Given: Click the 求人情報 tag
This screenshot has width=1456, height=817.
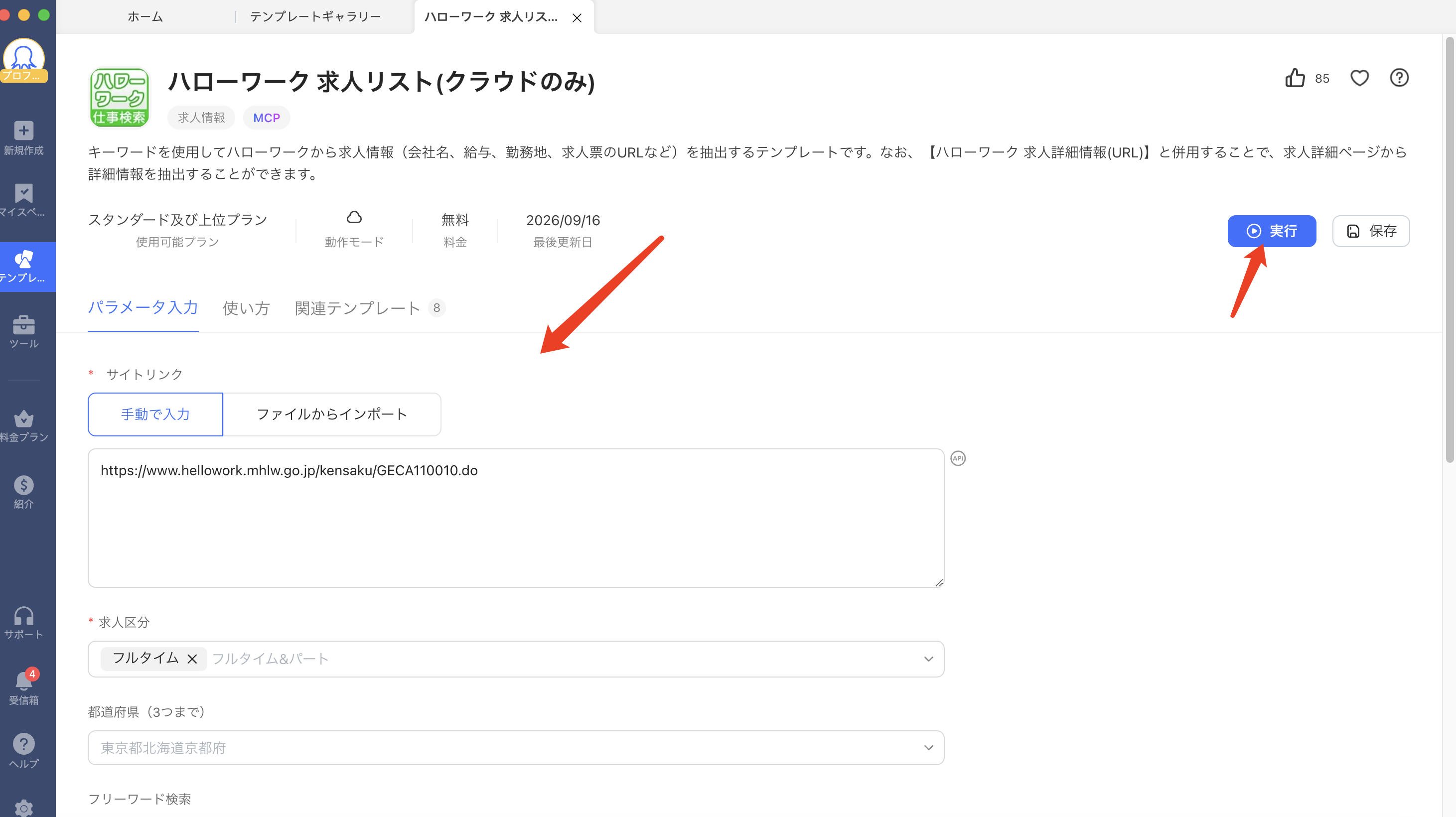Looking at the screenshot, I should (201, 118).
